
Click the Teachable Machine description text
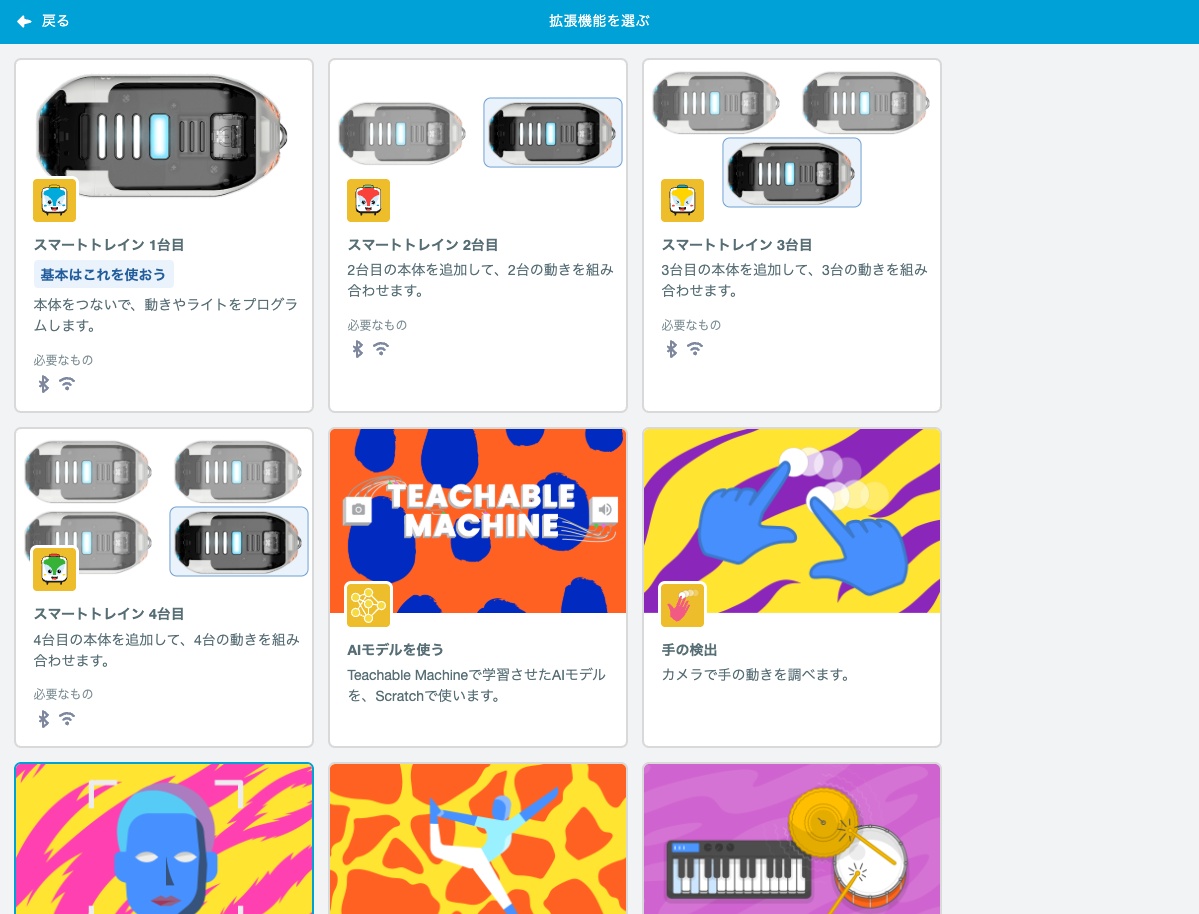(x=476, y=685)
